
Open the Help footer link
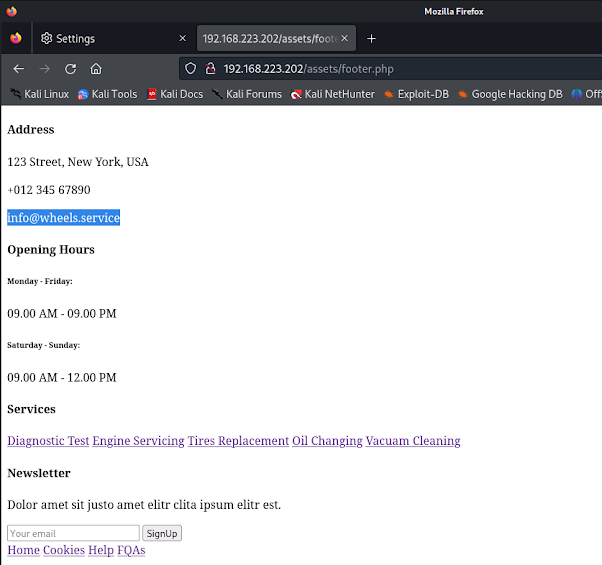click(x=101, y=550)
